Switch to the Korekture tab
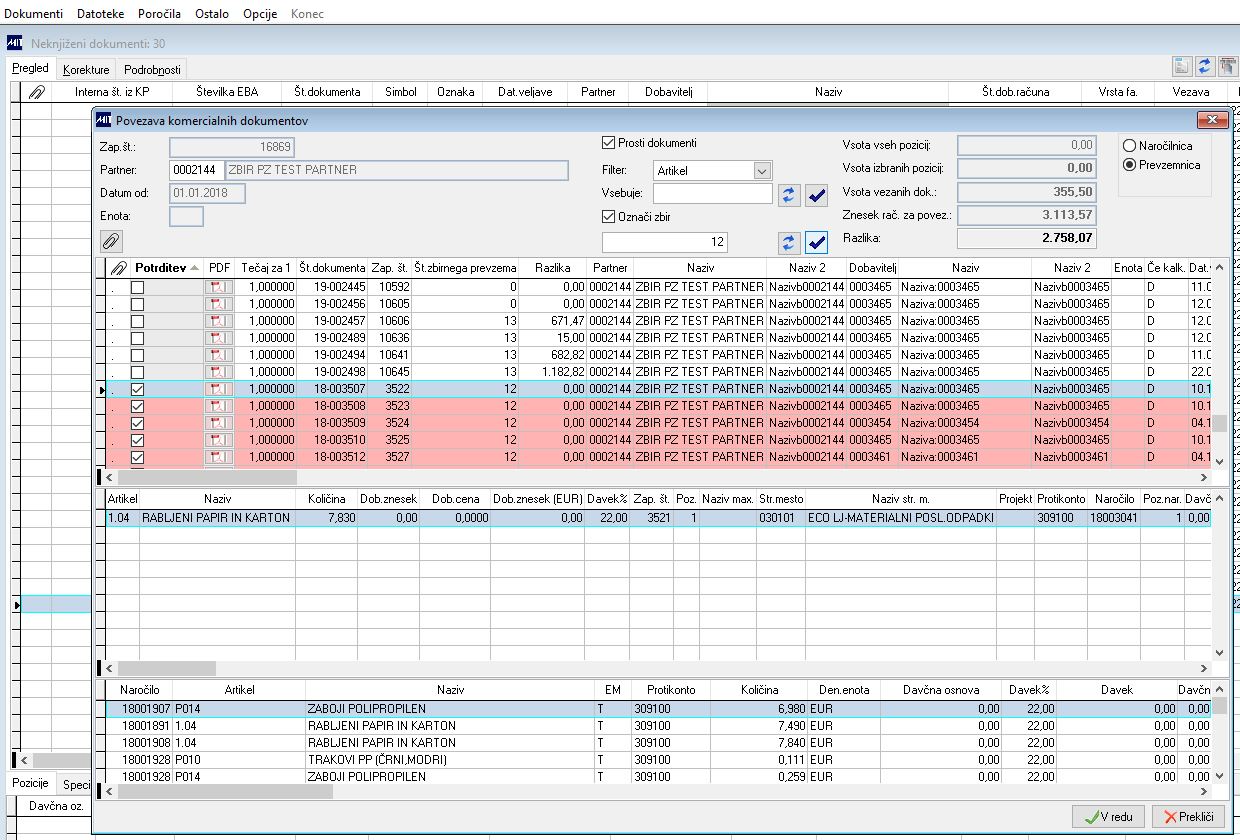 [x=86, y=70]
